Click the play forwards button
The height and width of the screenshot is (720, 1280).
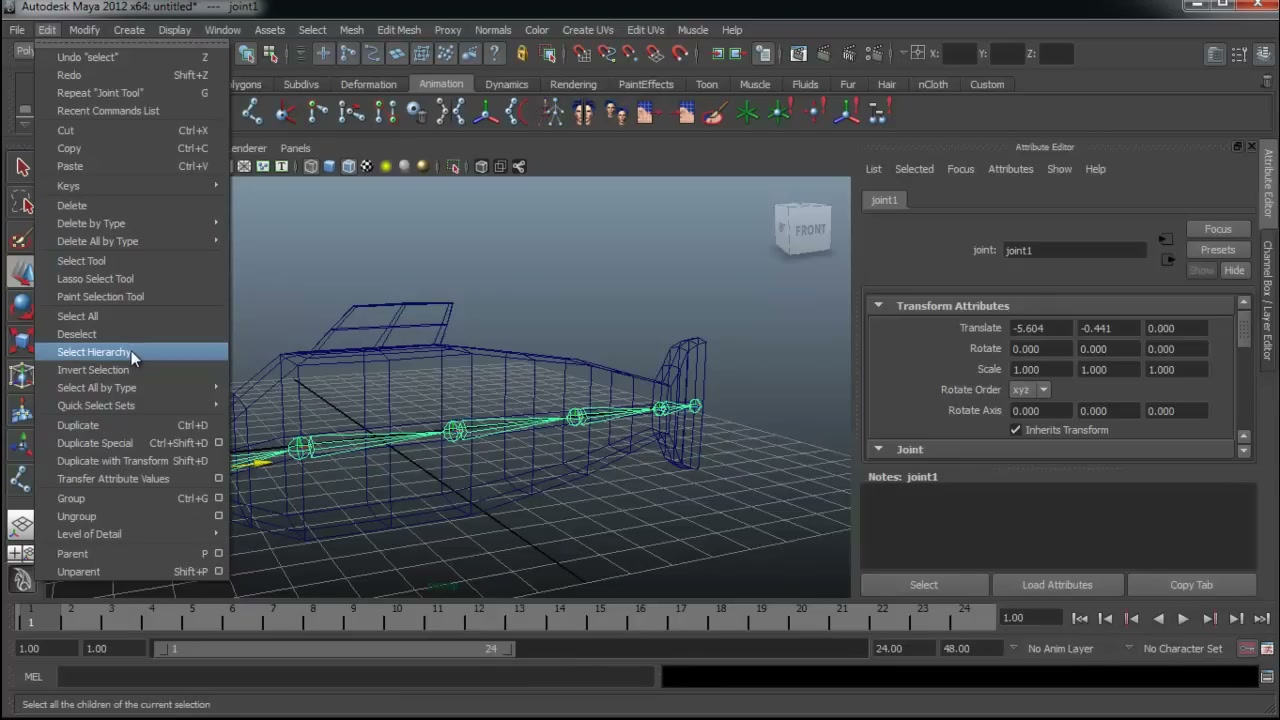(1183, 619)
